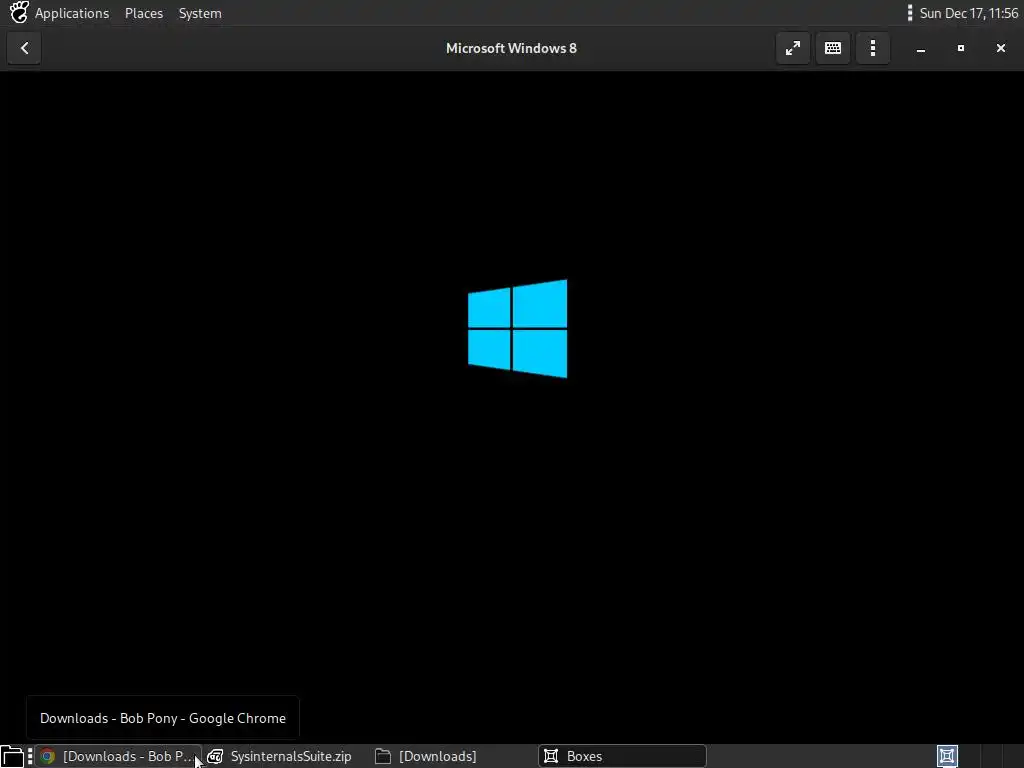The image size is (1024, 768).
Task: Click the GNOME foot logo icon
Action: tap(19, 12)
